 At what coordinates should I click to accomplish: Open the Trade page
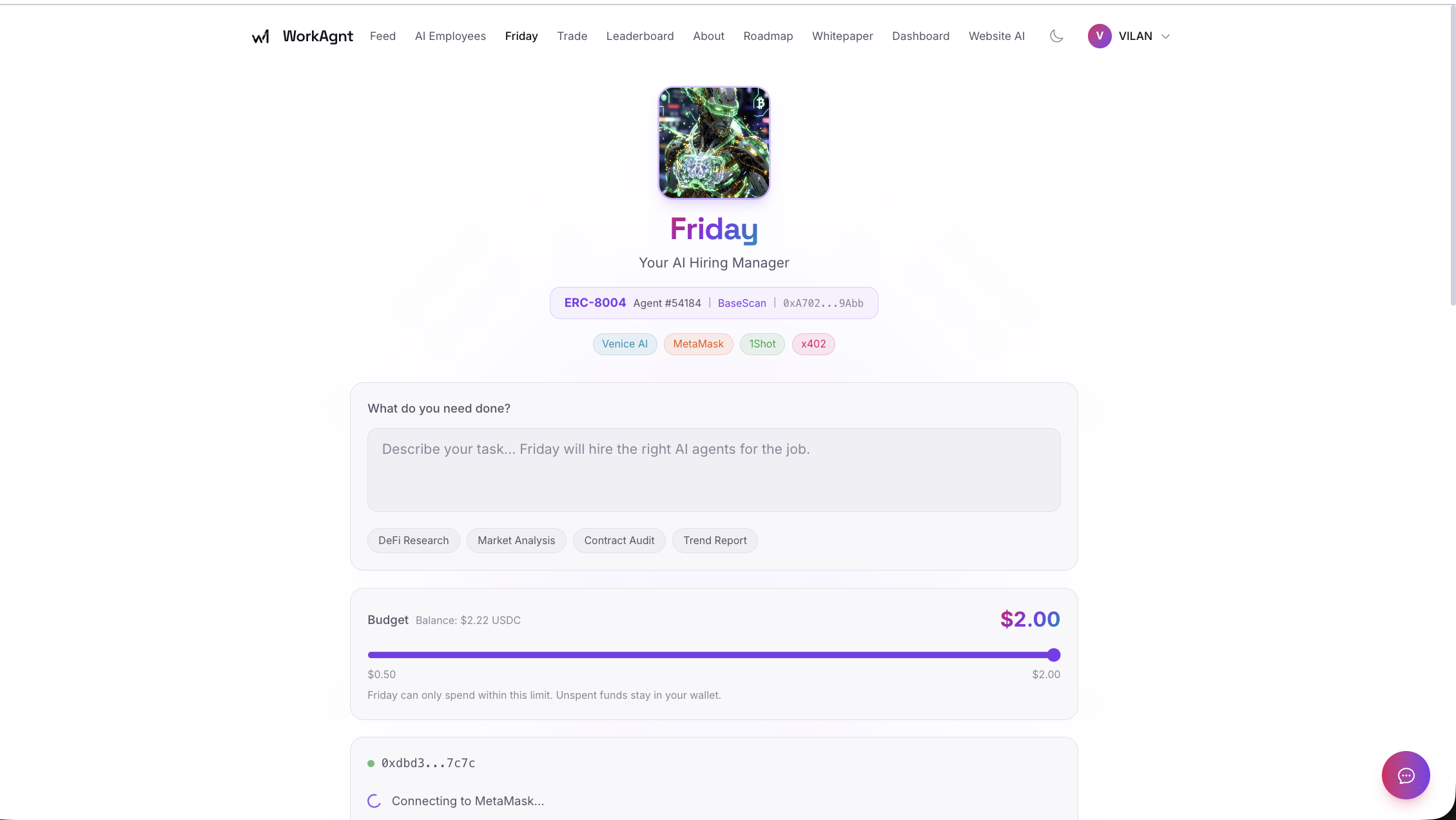(x=572, y=36)
